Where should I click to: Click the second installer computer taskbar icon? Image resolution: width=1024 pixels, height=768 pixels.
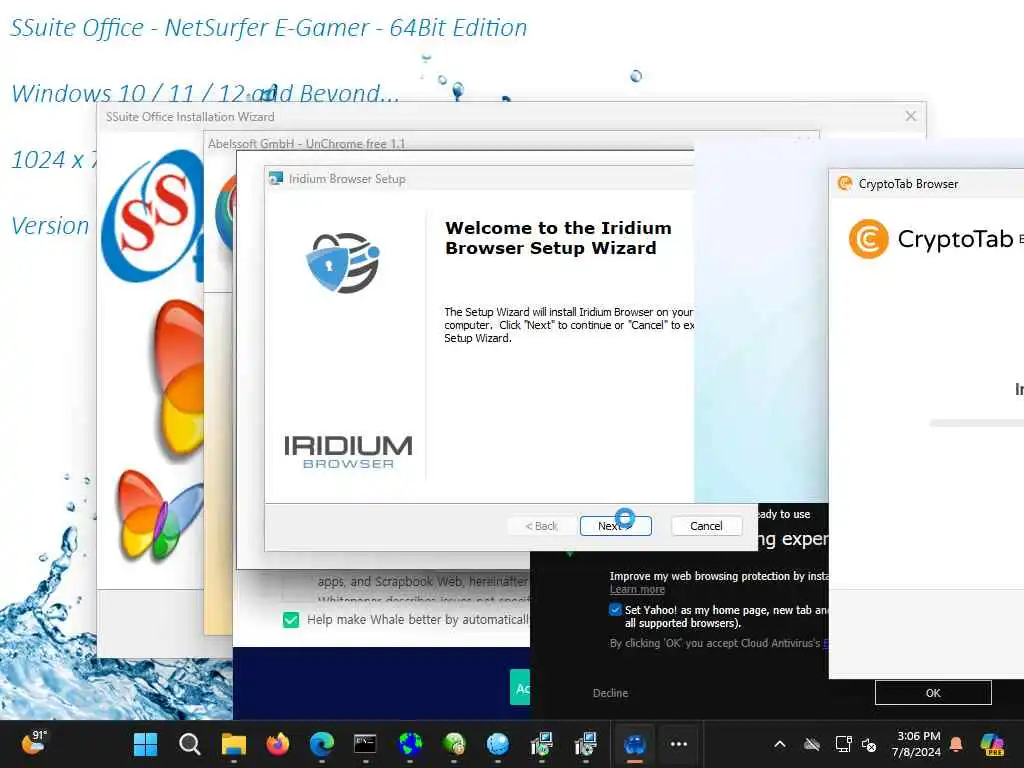(586, 744)
